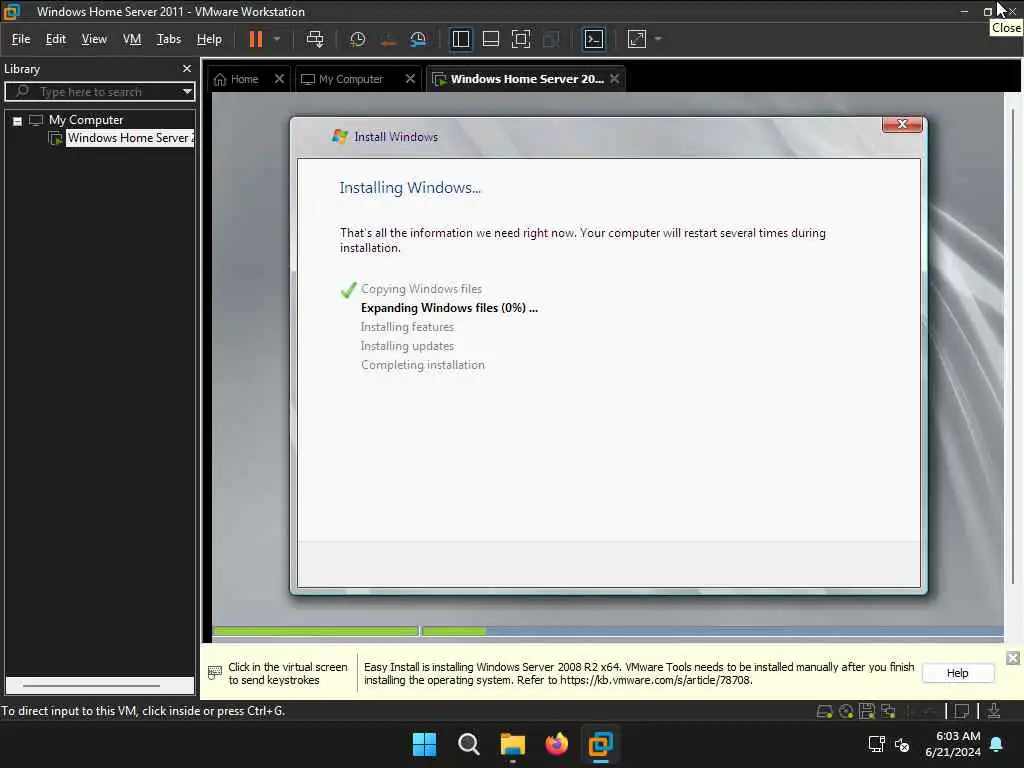Image resolution: width=1024 pixels, height=768 pixels.
Task: Click the keyboard icon in the hint bar
Action: pos(215,673)
